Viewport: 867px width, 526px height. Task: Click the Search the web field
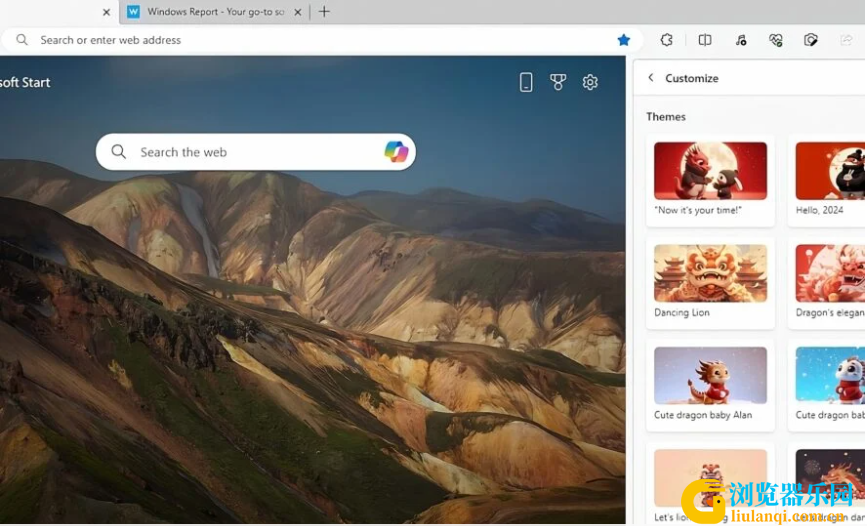[255, 152]
